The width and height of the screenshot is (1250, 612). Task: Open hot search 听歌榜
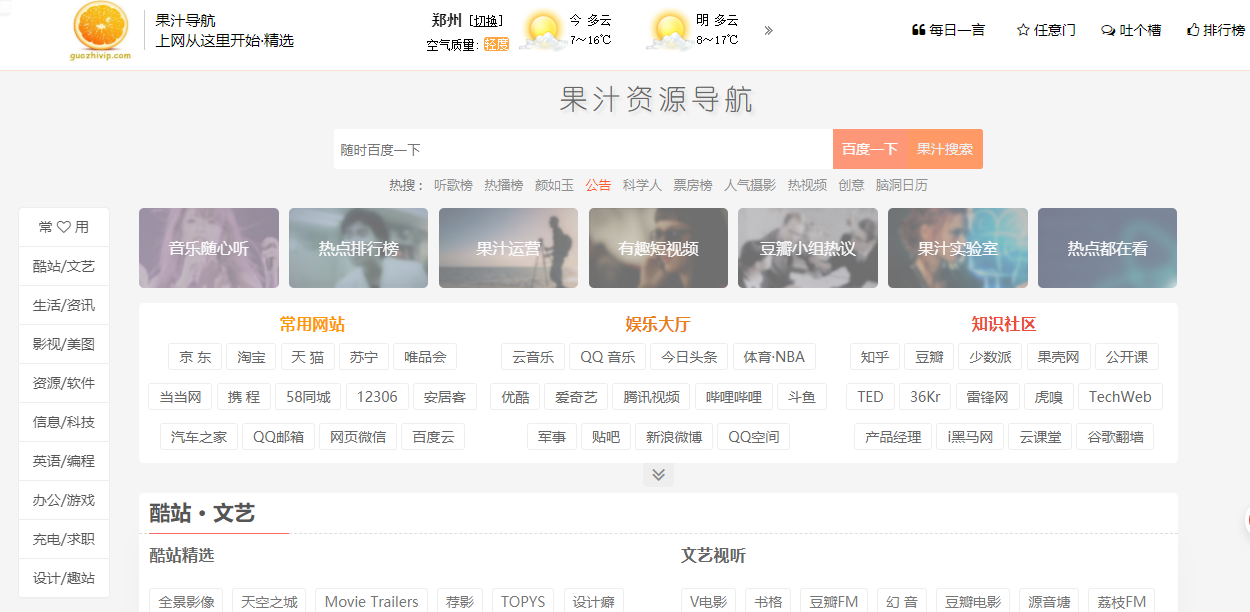tap(453, 185)
